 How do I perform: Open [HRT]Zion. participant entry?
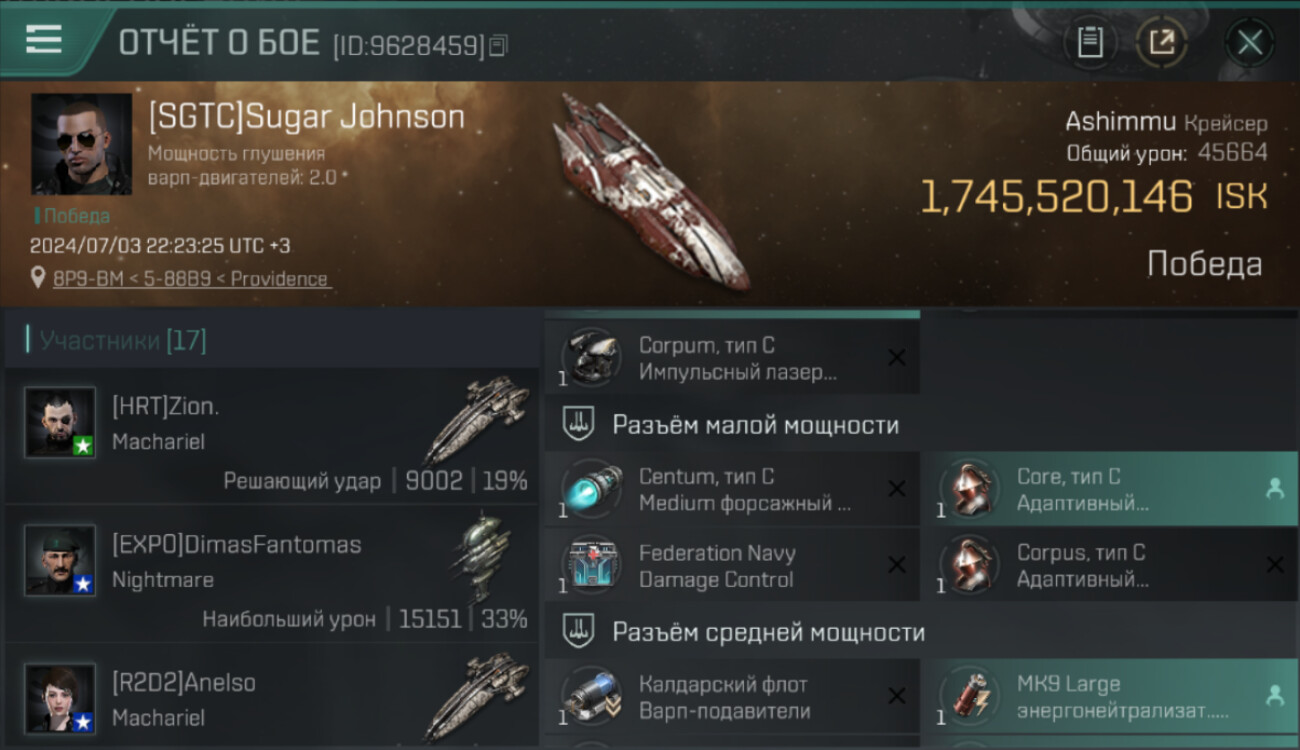pyautogui.click(x=271, y=435)
